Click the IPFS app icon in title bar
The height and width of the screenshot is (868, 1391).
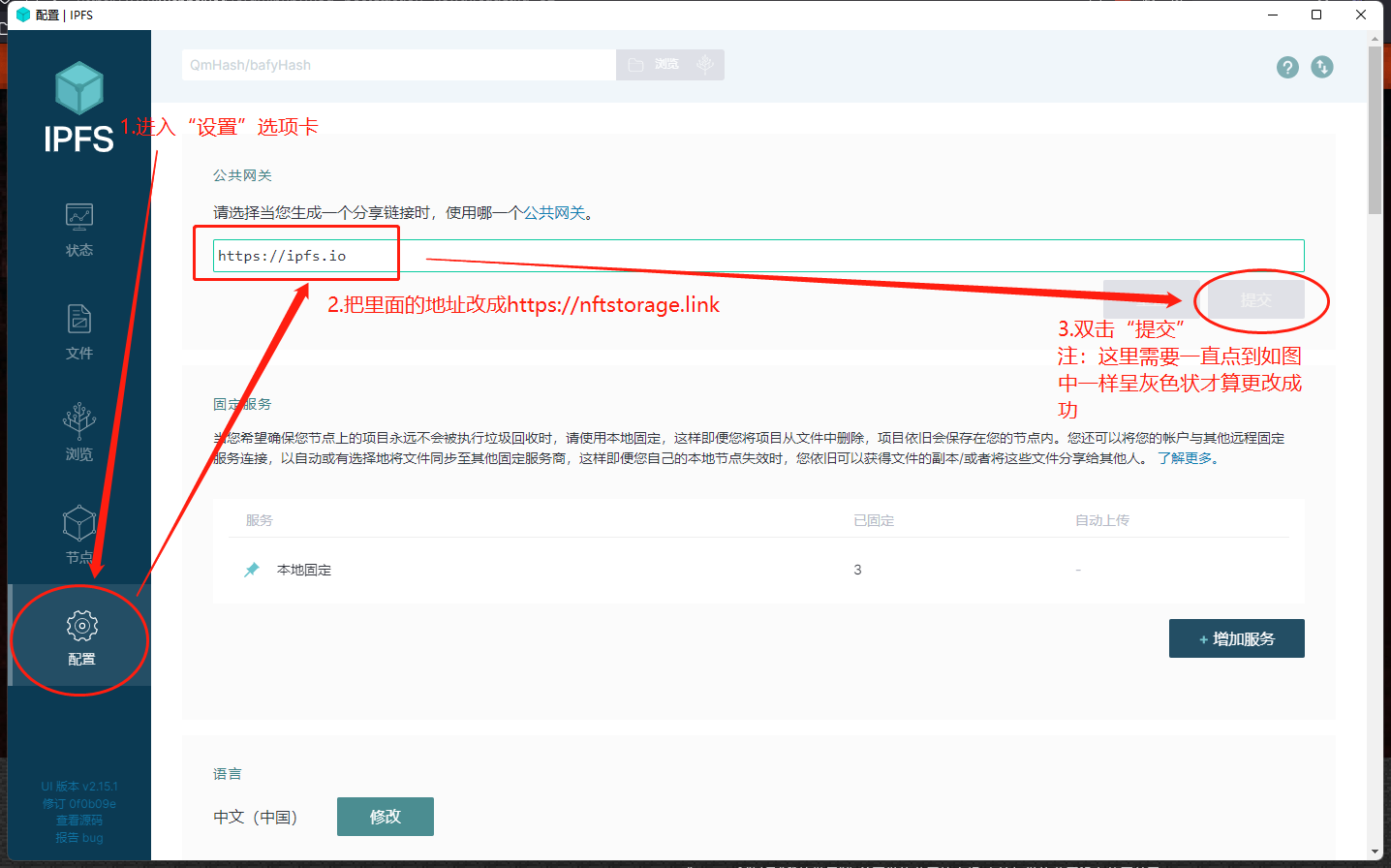[x=23, y=15]
